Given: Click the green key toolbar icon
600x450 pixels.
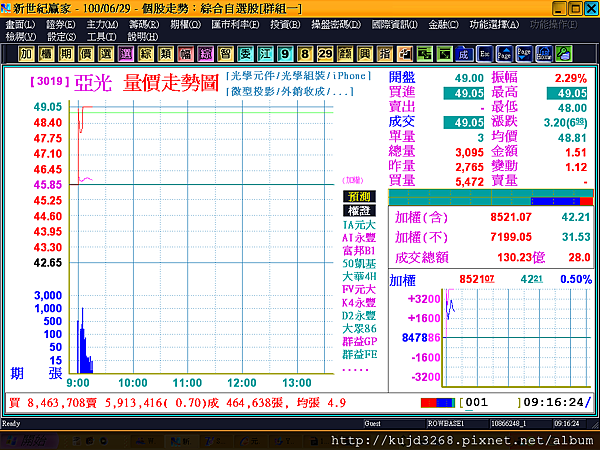Looking at the screenshot, I should (x=564, y=54).
